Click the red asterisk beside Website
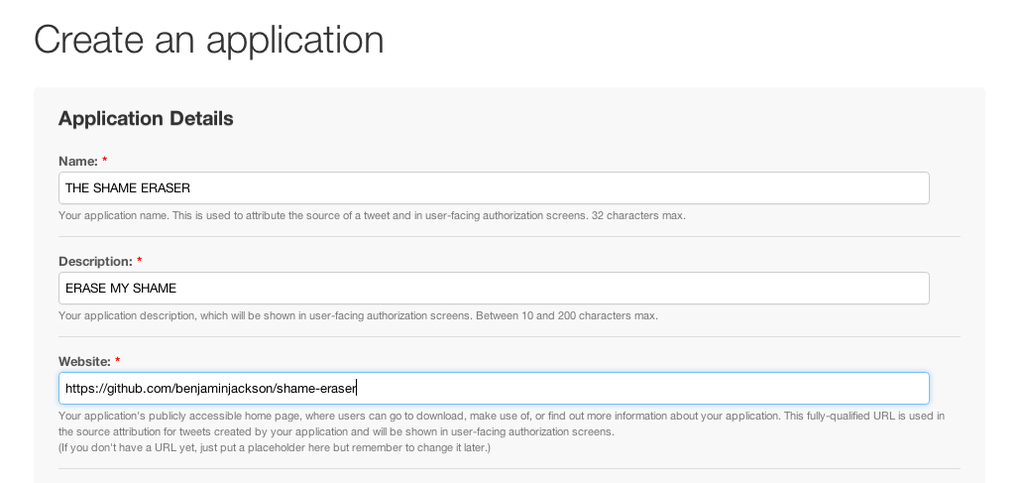The image size is (1024, 483). [x=118, y=360]
